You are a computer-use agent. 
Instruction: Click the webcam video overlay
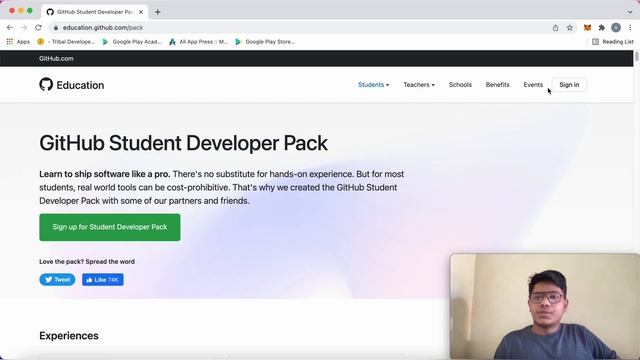545,306
